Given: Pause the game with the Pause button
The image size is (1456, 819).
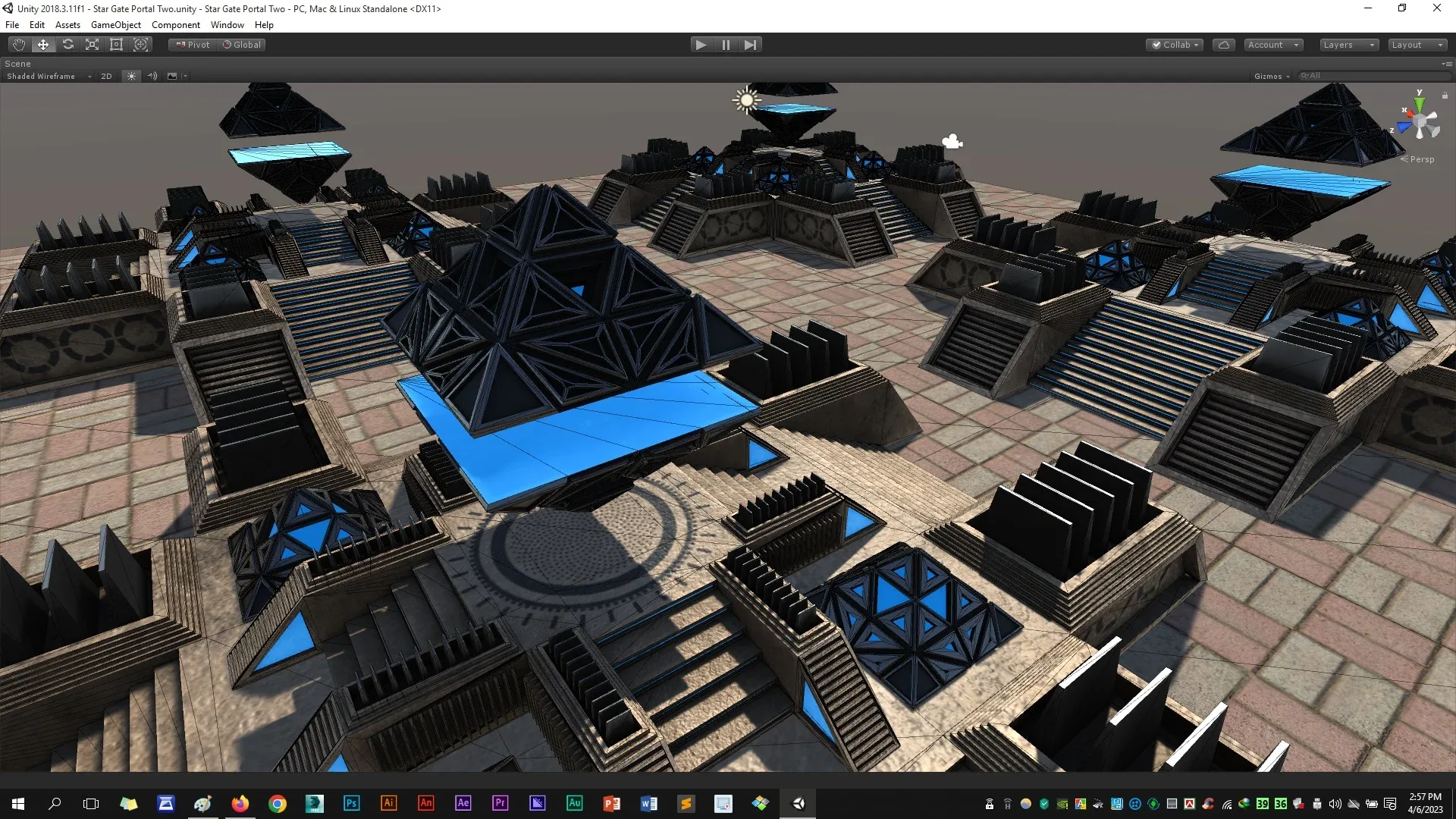Looking at the screenshot, I should (x=726, y=45).
